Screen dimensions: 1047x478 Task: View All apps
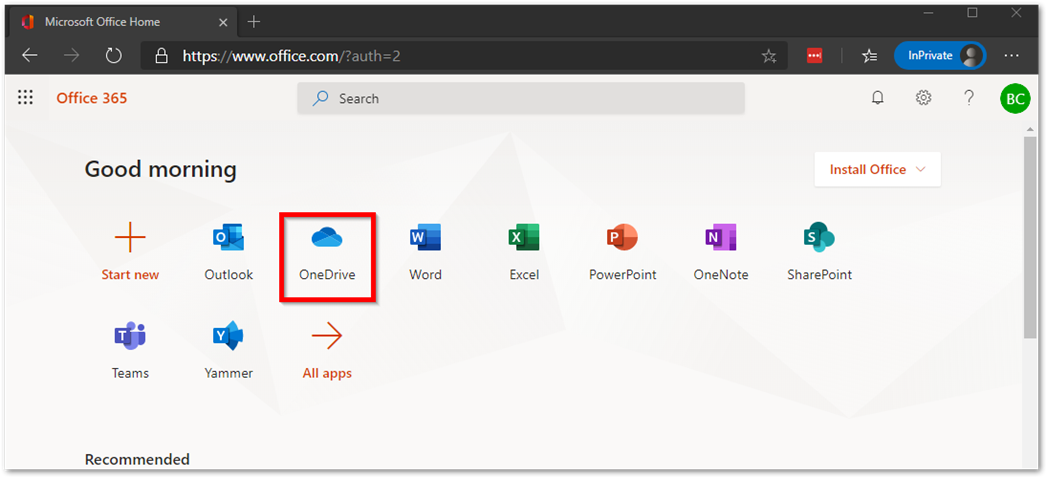pyautogui.click(x=327, y=351)
